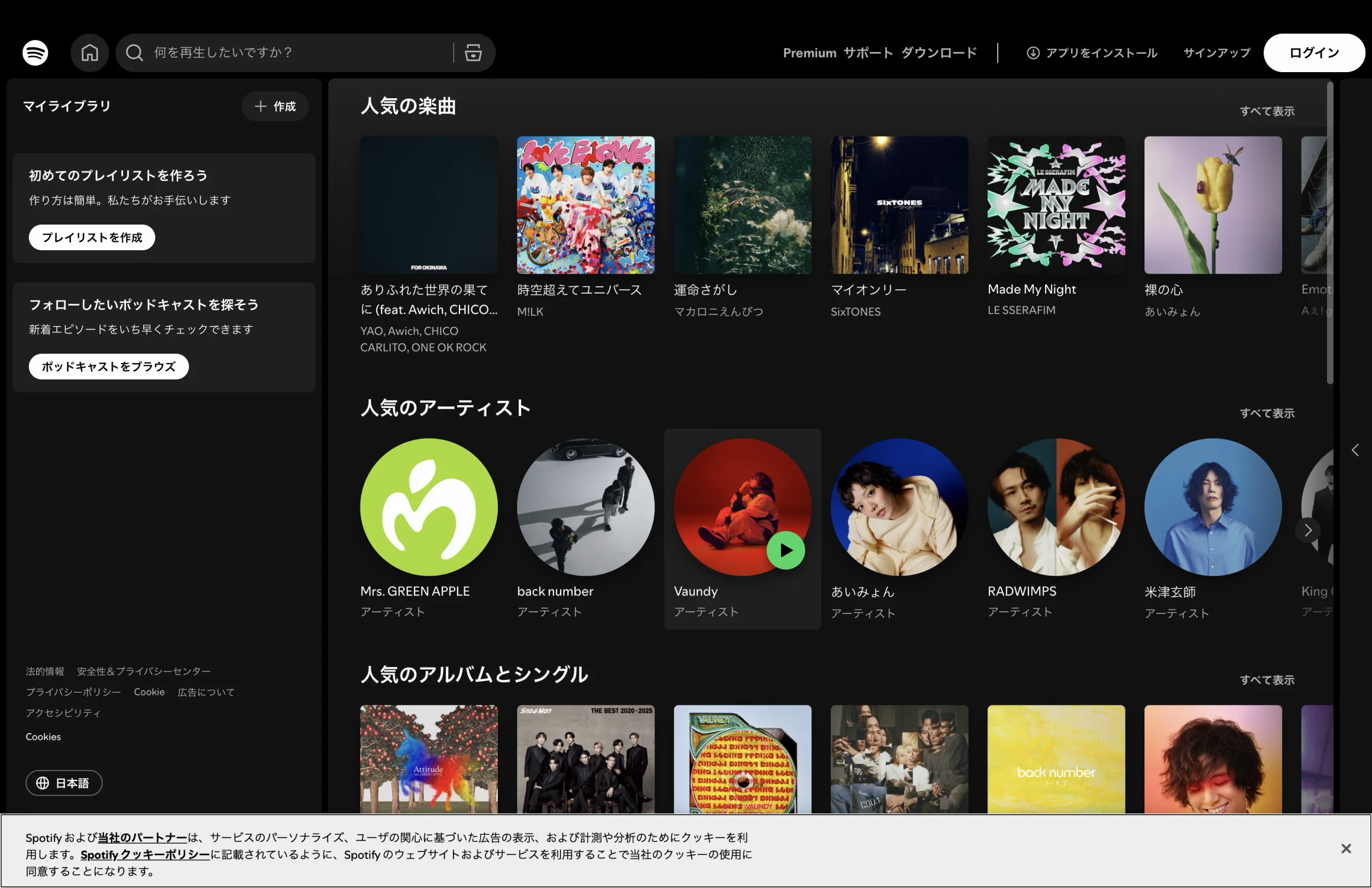
Task: Open 広告について footer link
Action: tap(206, 692)
